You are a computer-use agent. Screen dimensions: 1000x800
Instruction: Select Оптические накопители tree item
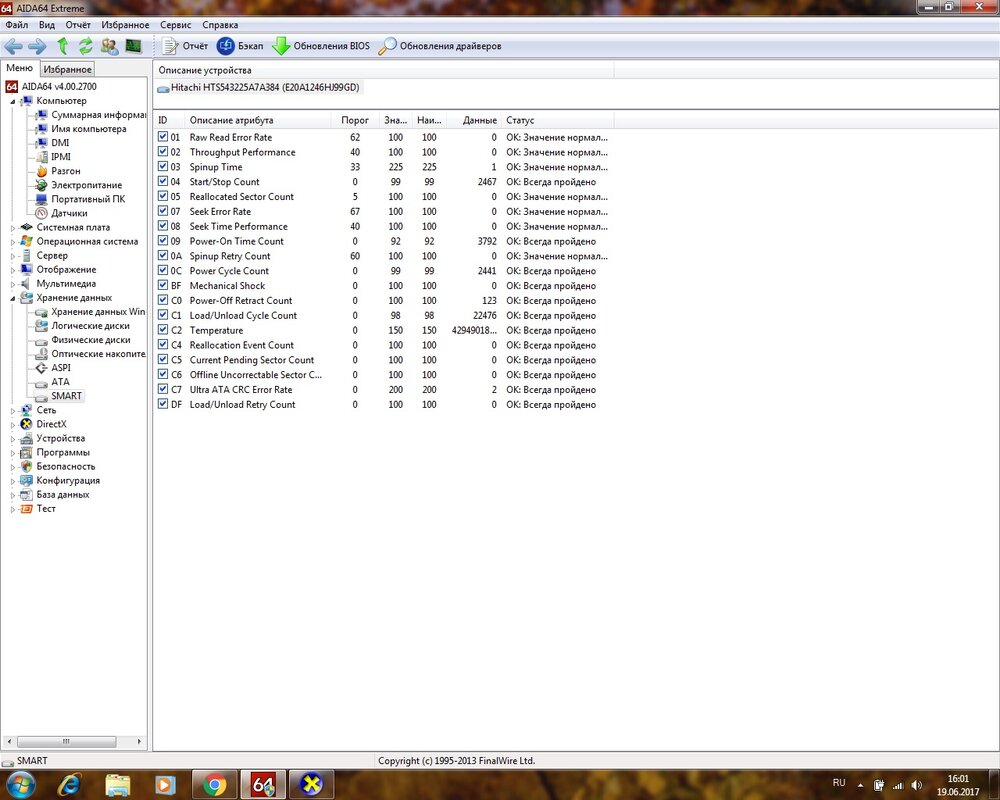click(x=98, y=353)
